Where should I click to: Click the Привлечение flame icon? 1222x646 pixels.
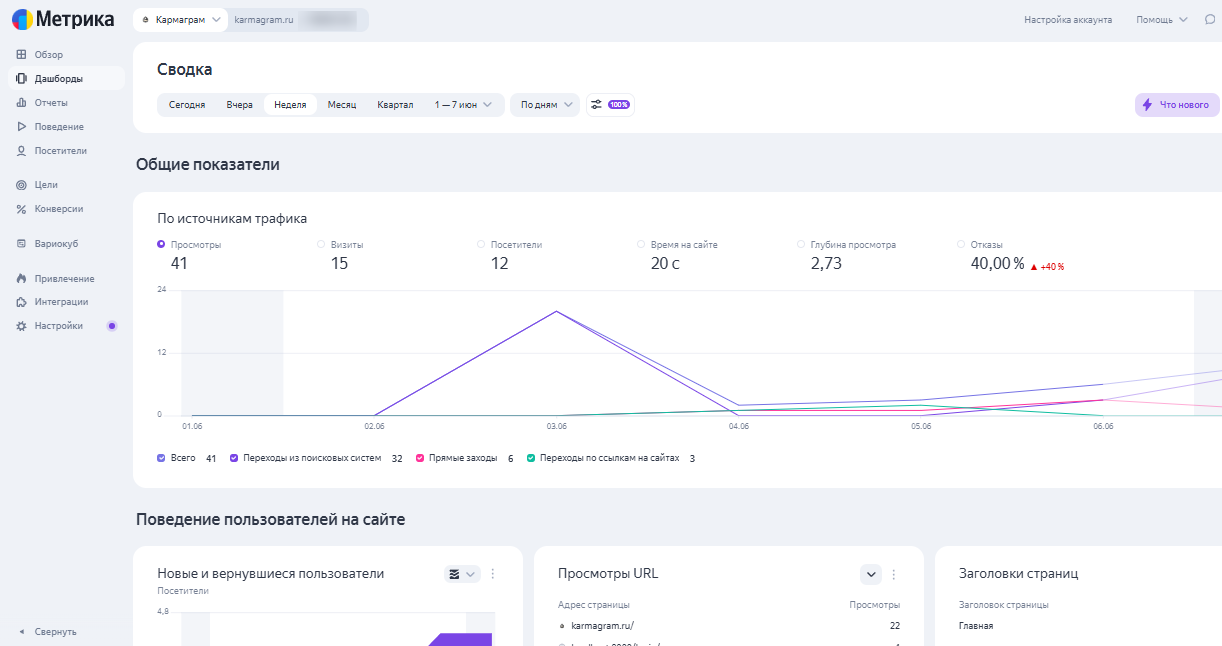(22, 278)
